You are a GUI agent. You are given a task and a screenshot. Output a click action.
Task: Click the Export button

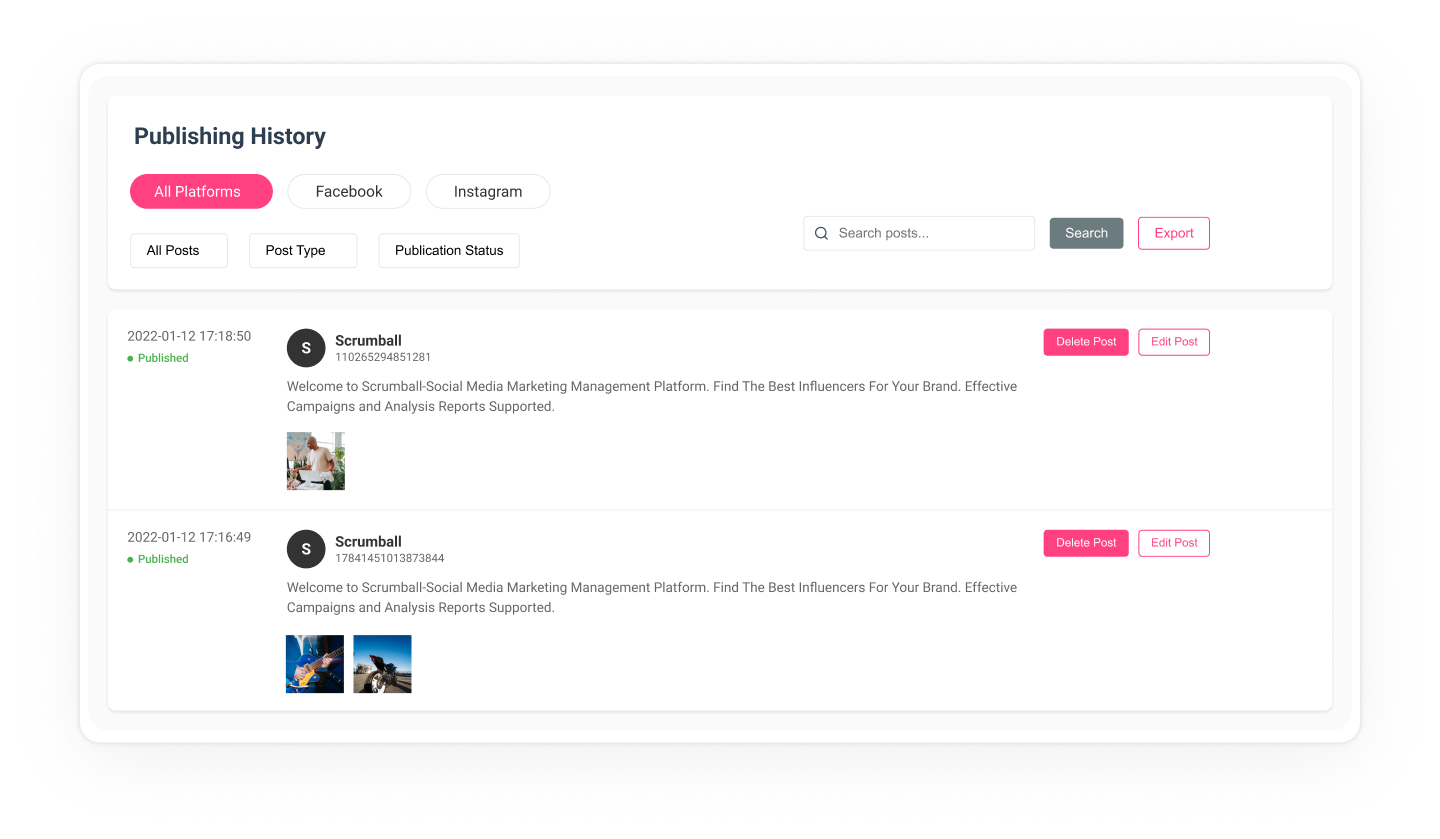point(1174,233)
